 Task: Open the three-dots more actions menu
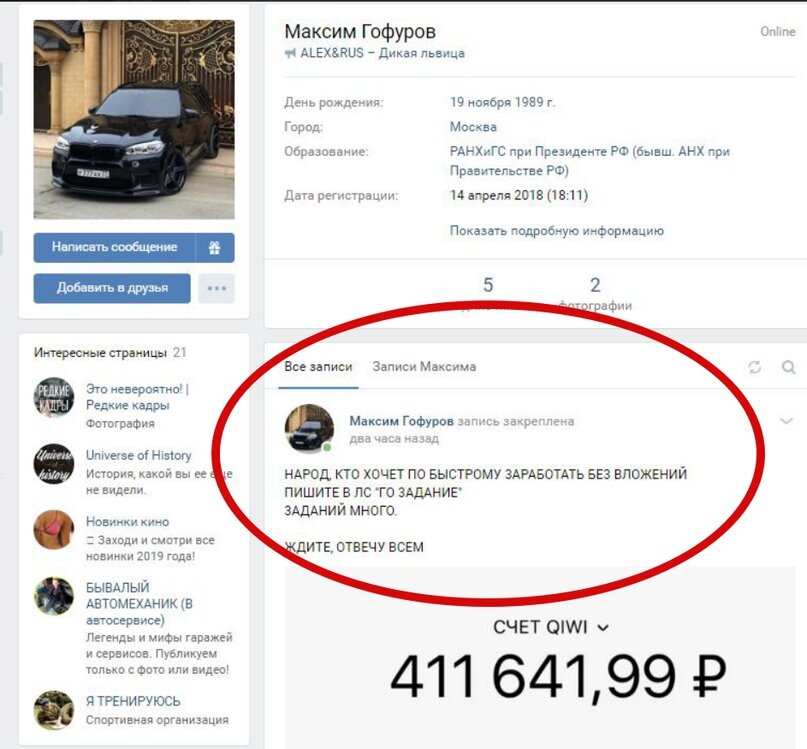[x=216, y=288]
